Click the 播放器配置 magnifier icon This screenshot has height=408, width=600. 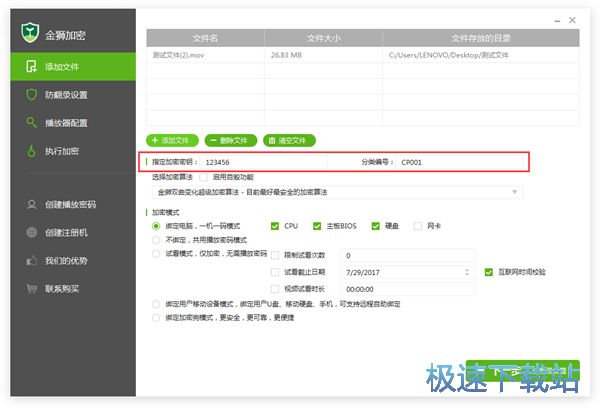tap(32, 123)
